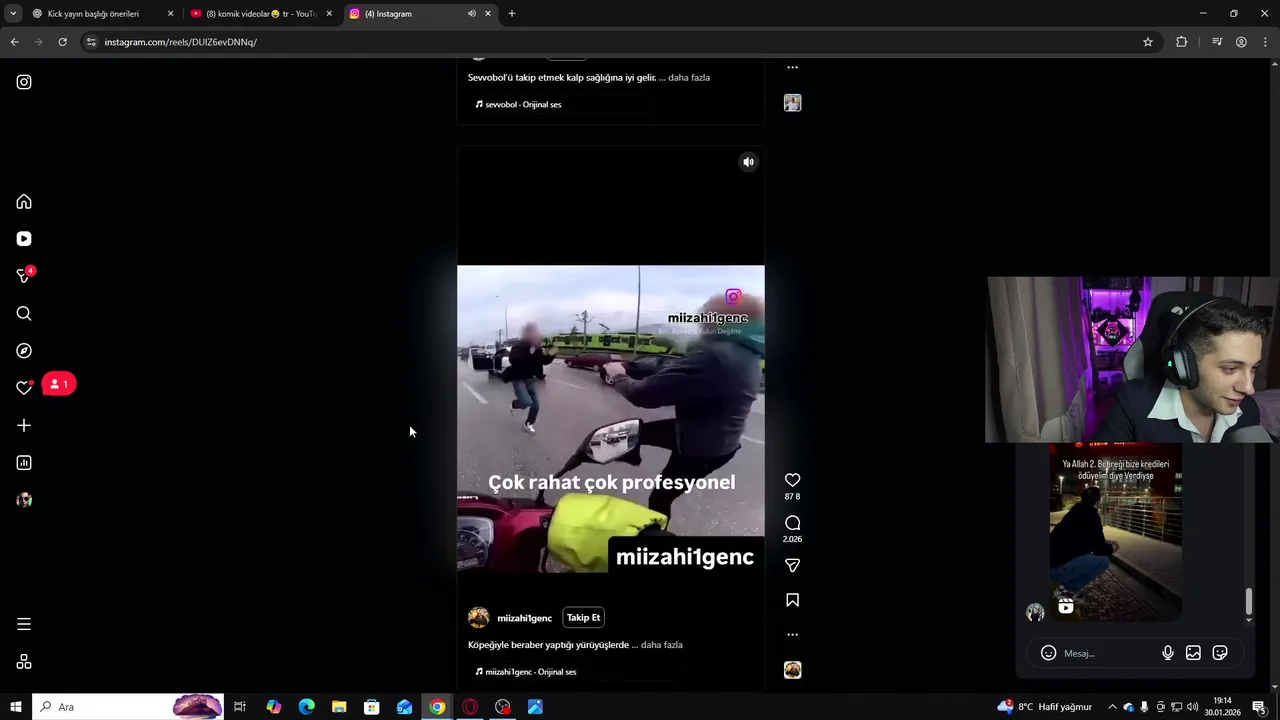Screen dimensions: 1280x720
Task: Switch to 'Kick yayın başlığı önerileri' tab
Action: pyautogui.click(x=100, y=14)
